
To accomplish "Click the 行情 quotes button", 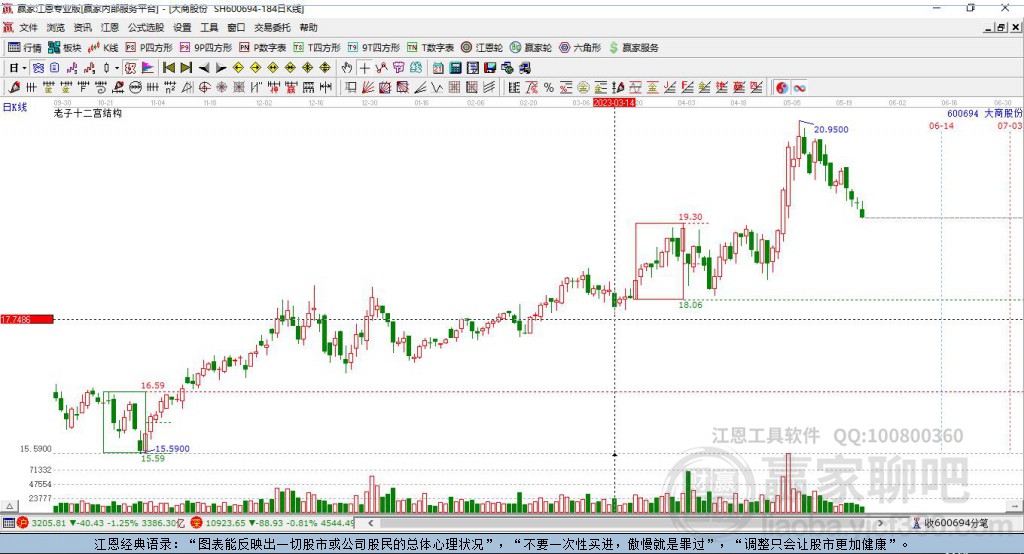I will pos(24,48).
